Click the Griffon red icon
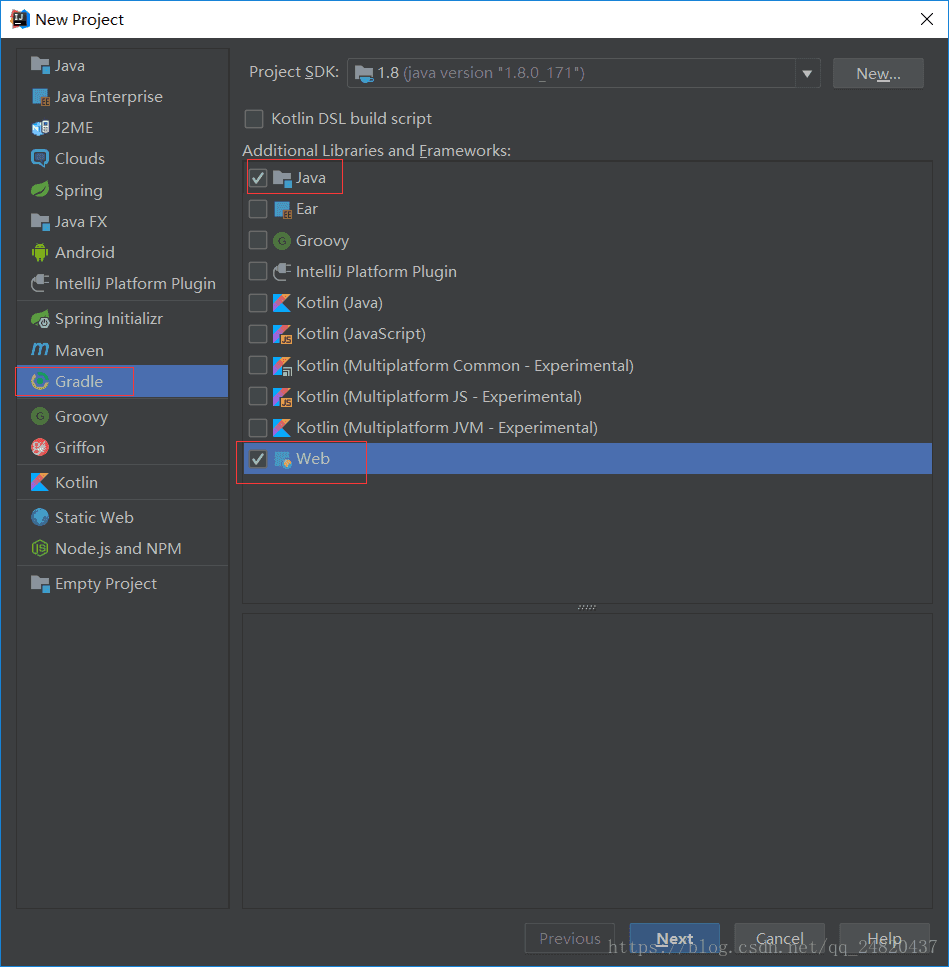This screenshot has width=949, height=967. 40,447
